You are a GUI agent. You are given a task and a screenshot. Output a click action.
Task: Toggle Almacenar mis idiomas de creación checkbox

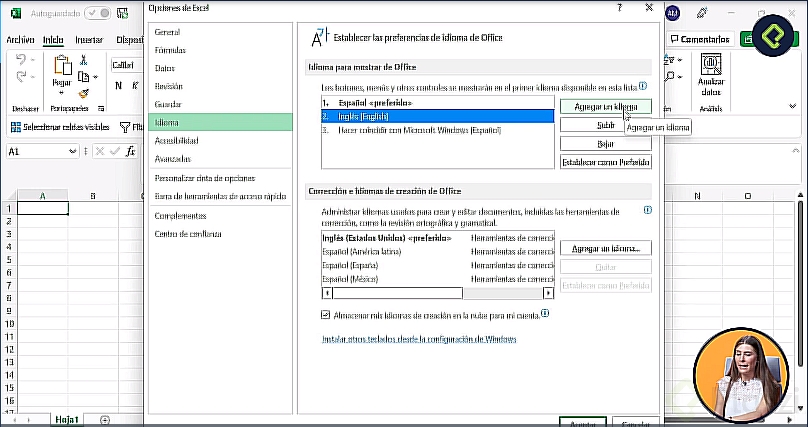(x=325, y=315)
